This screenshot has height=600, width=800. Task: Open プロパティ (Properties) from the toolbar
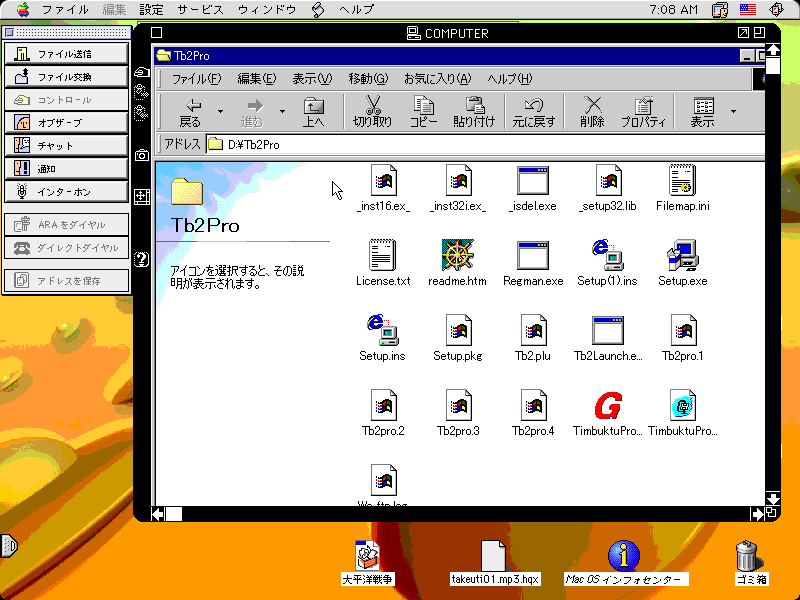point(643,111)
